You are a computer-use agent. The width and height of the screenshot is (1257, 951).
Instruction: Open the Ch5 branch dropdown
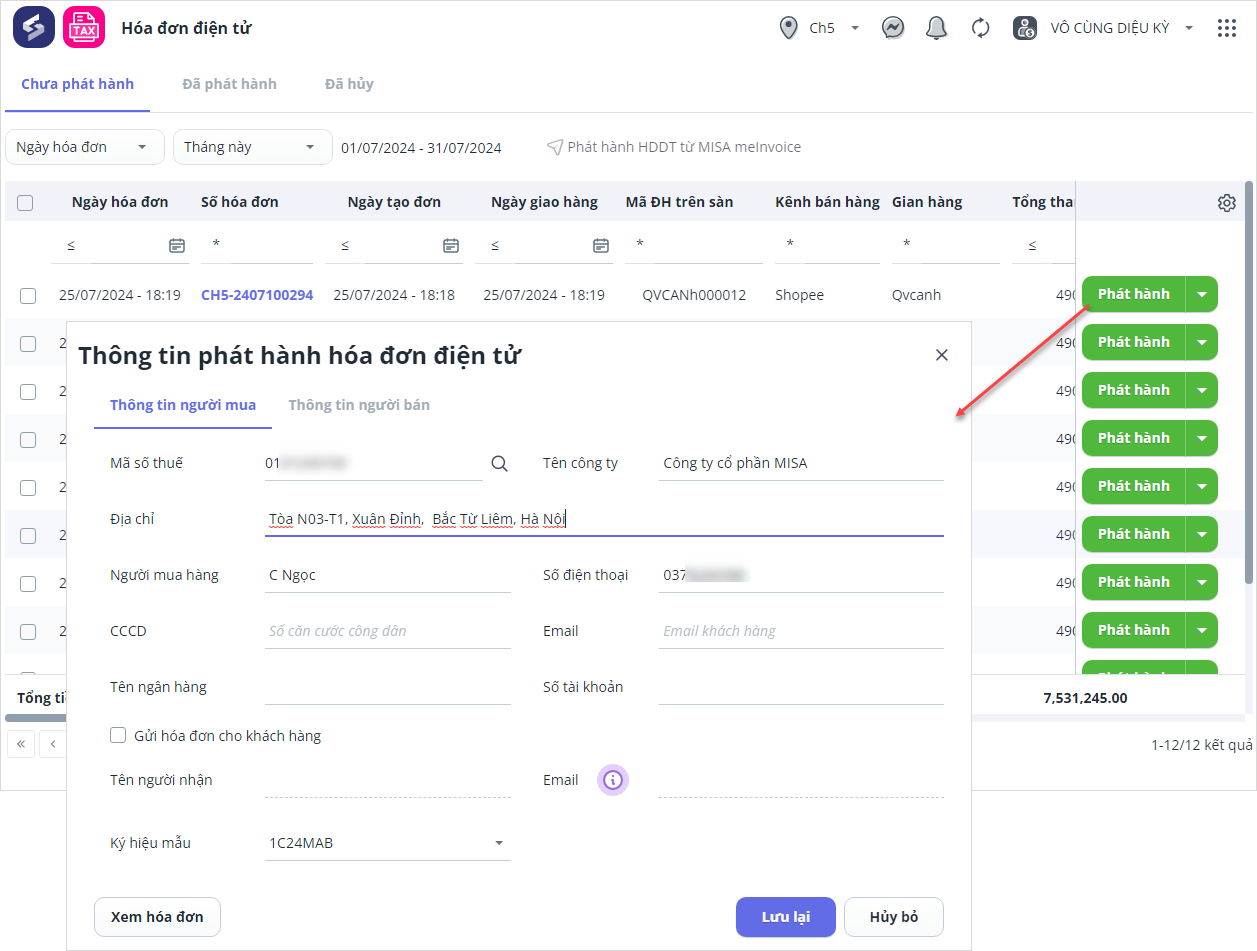[x=855, y=28]
